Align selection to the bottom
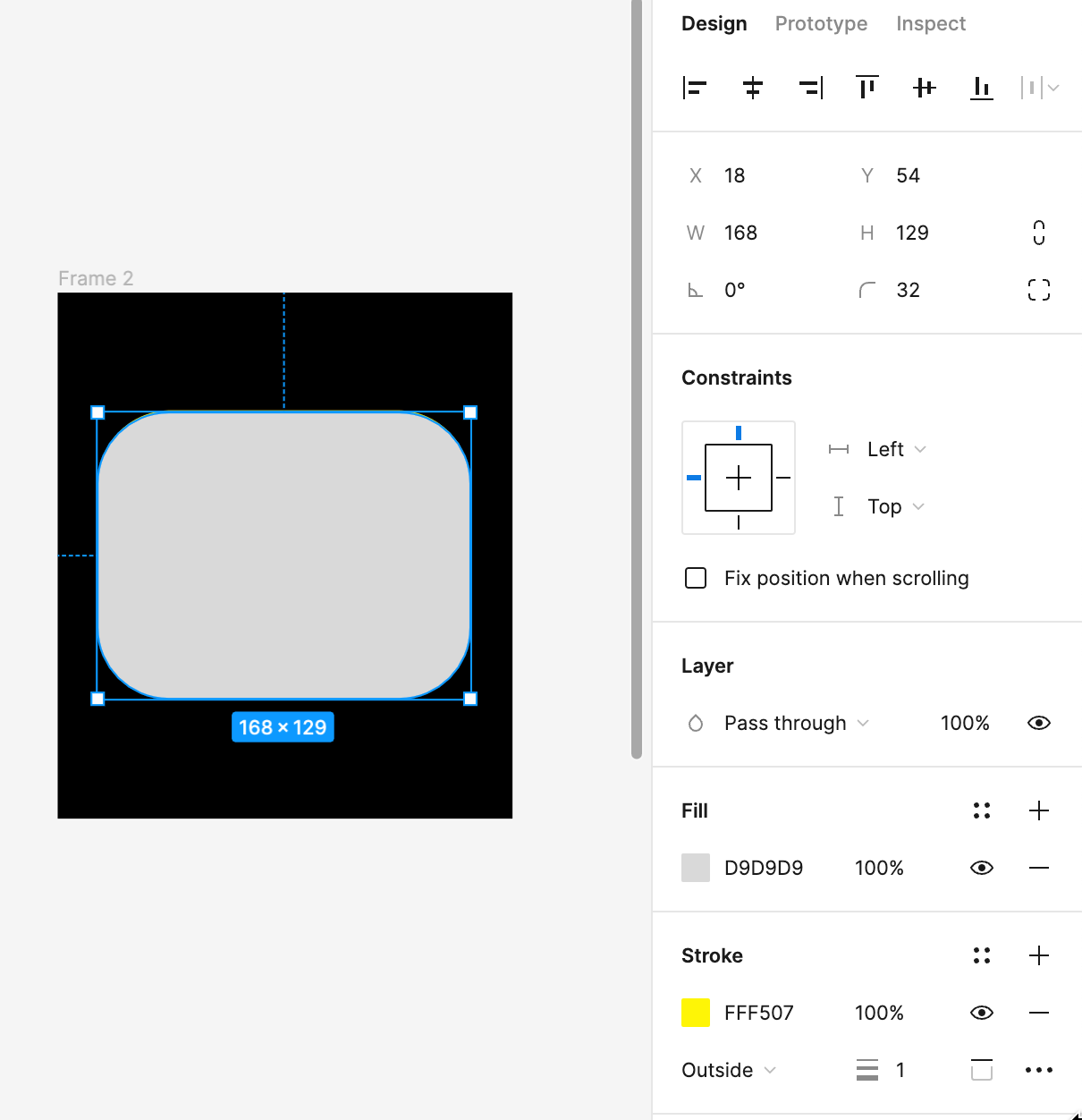1082x1120 pixels. 982,88
